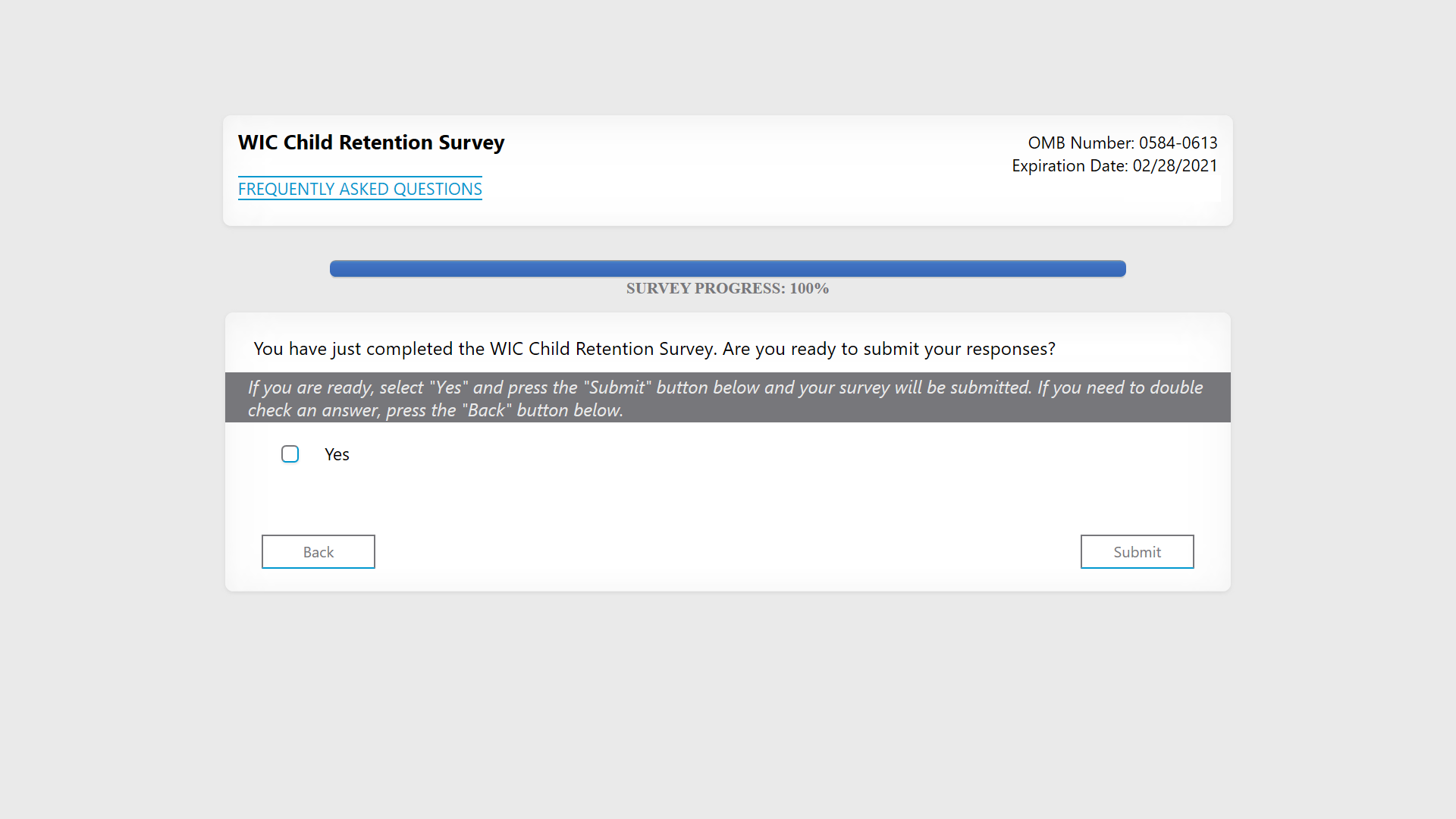Click the gray italic instruction banner
The image size is (1456, 819).
click(728, 397)
